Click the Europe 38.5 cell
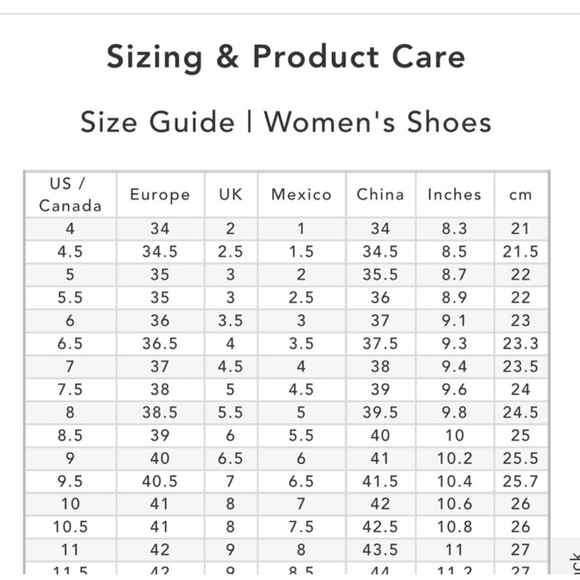 click(x=160, y=412)
